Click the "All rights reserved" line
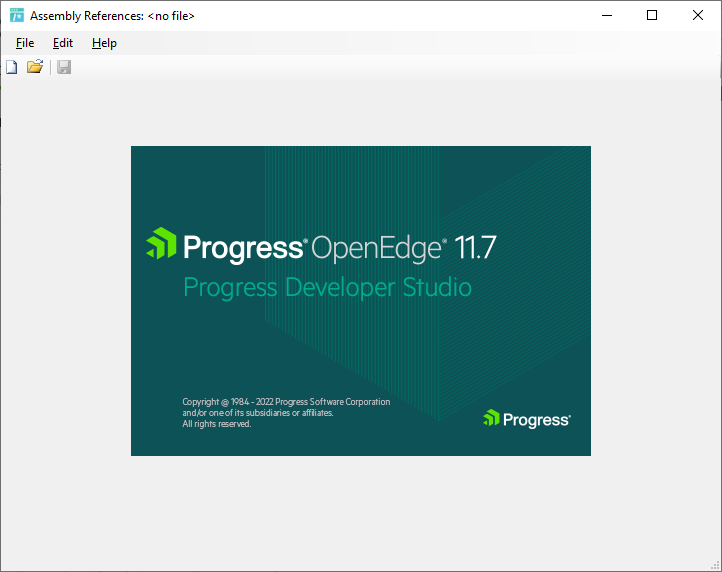Image resolution: width=722 pixels, height=572 pixels. tap(216, 424)
